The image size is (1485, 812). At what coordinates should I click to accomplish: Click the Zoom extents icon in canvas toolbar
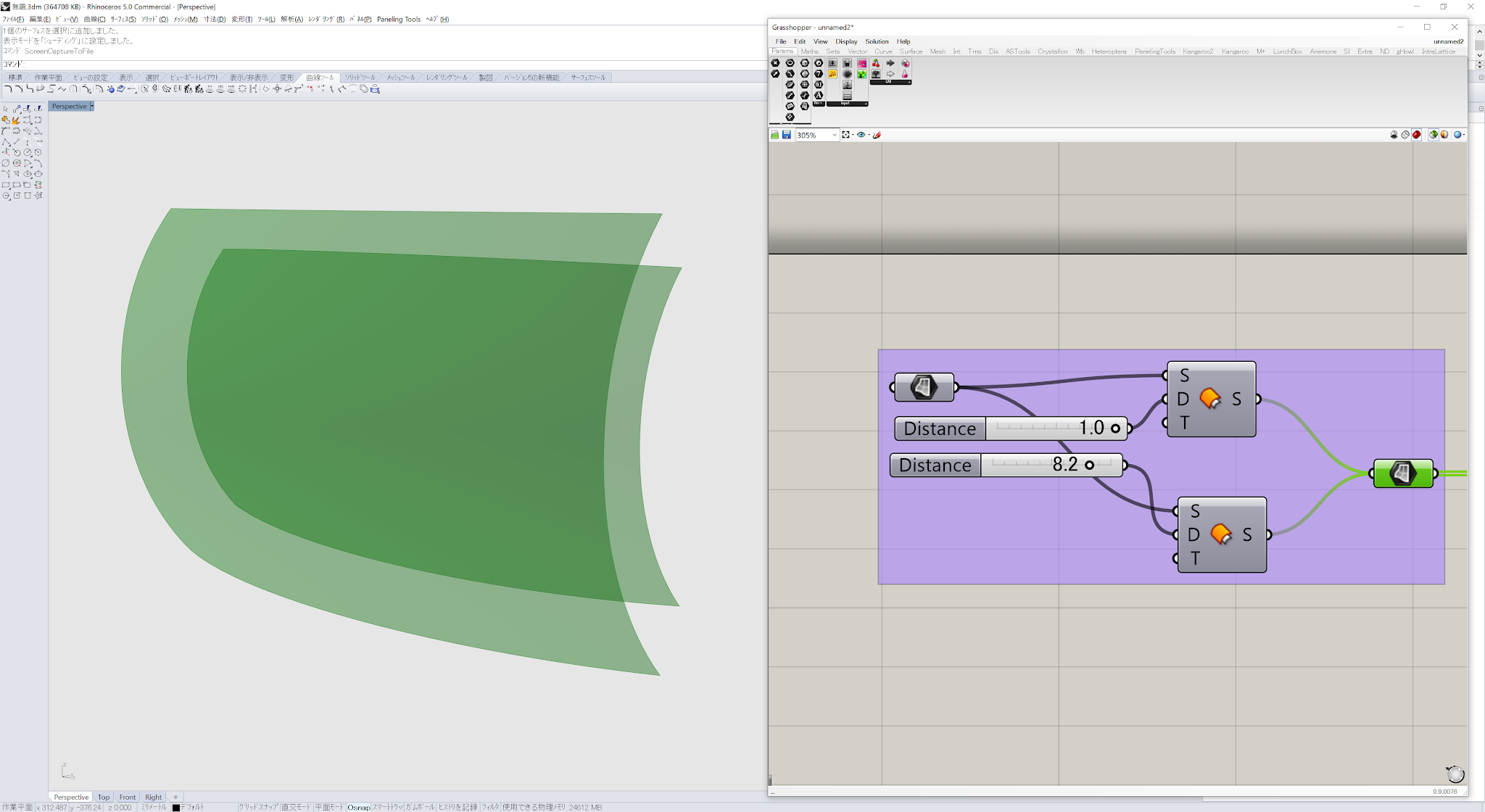pos(845,135)
